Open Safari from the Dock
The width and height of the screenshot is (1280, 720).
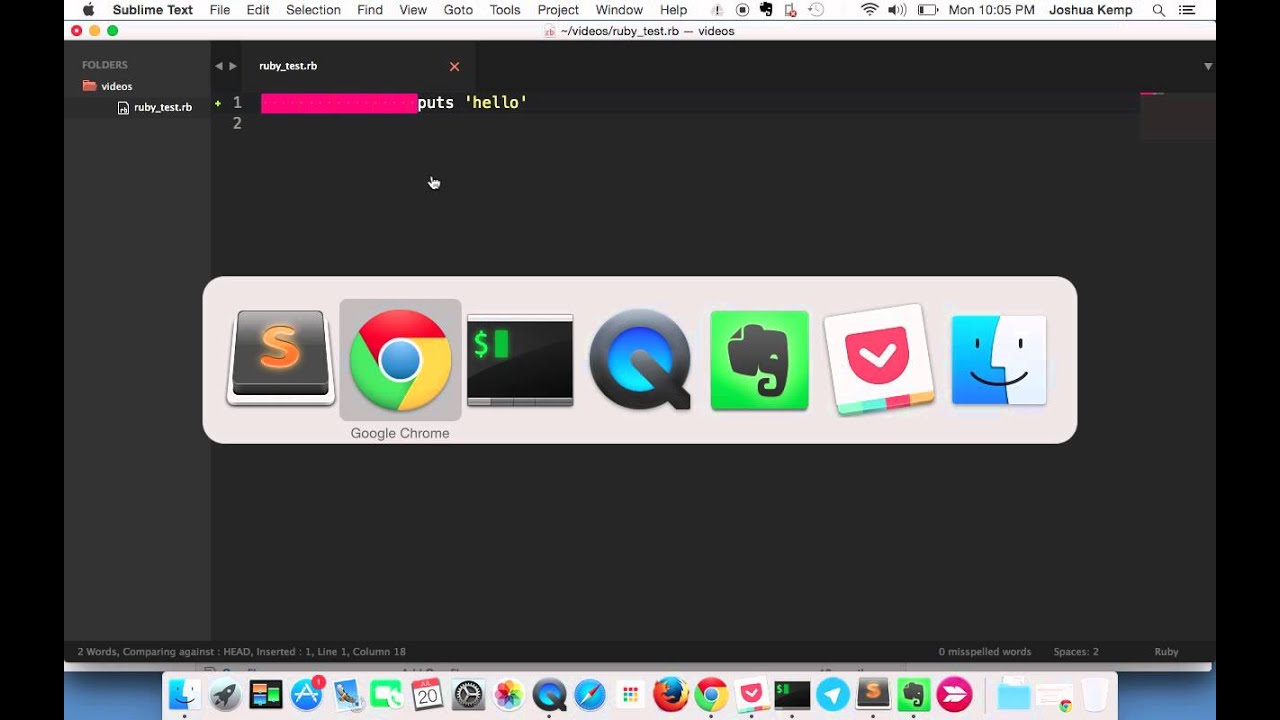click(x=590, y=694)
